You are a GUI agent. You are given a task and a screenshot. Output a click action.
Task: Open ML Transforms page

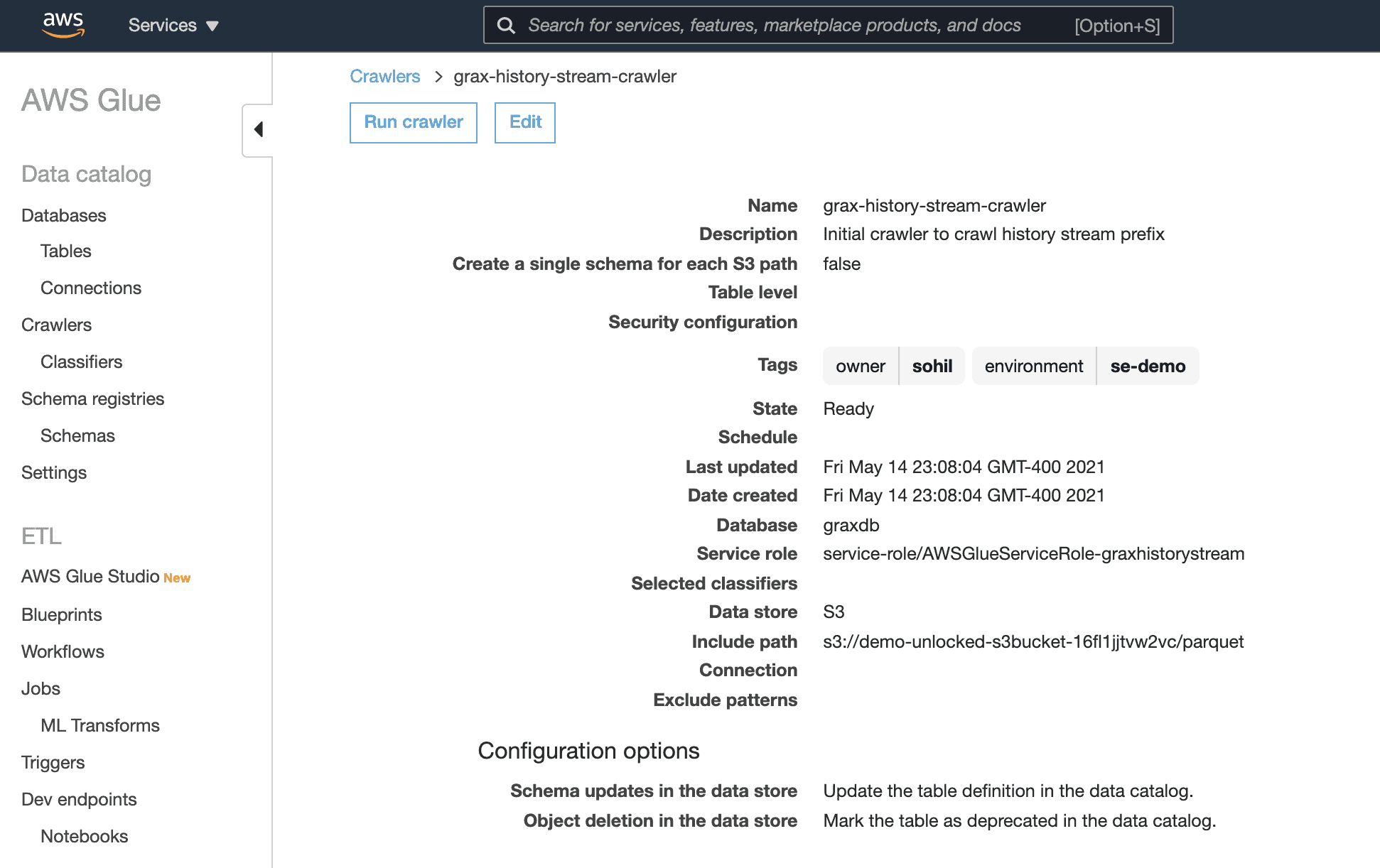[100, 725]
